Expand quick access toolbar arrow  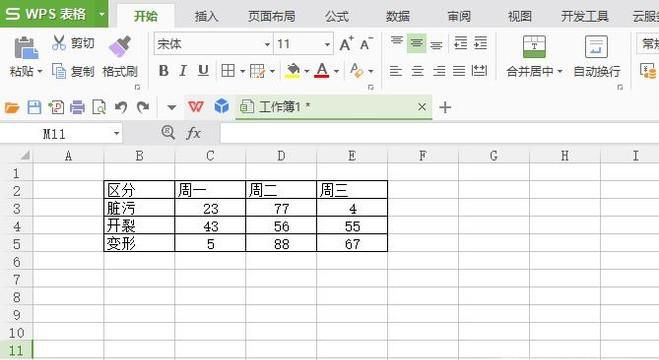click(x=171, y=108)
